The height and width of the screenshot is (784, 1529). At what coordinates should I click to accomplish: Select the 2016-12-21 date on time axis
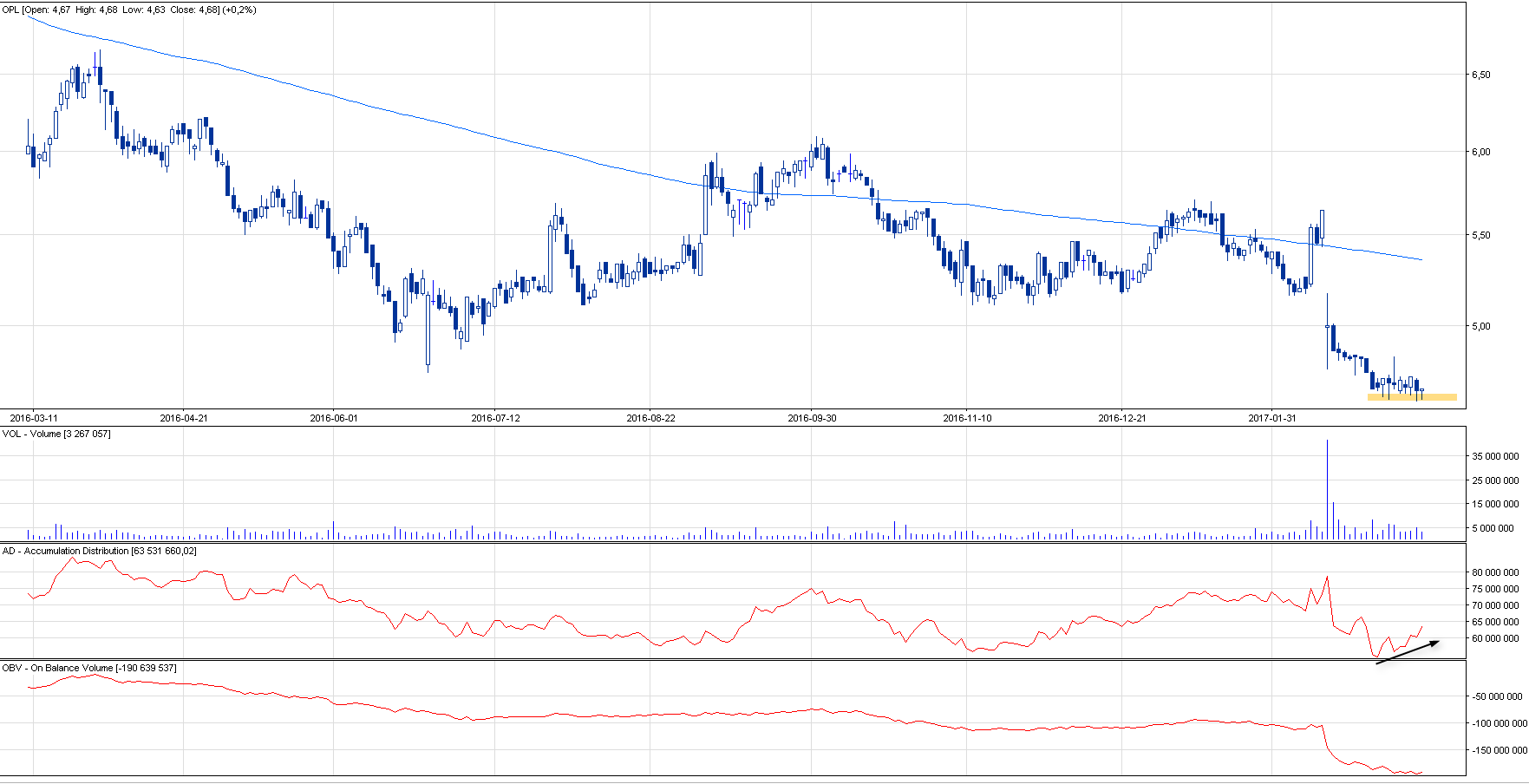(x=1121, y=418)
